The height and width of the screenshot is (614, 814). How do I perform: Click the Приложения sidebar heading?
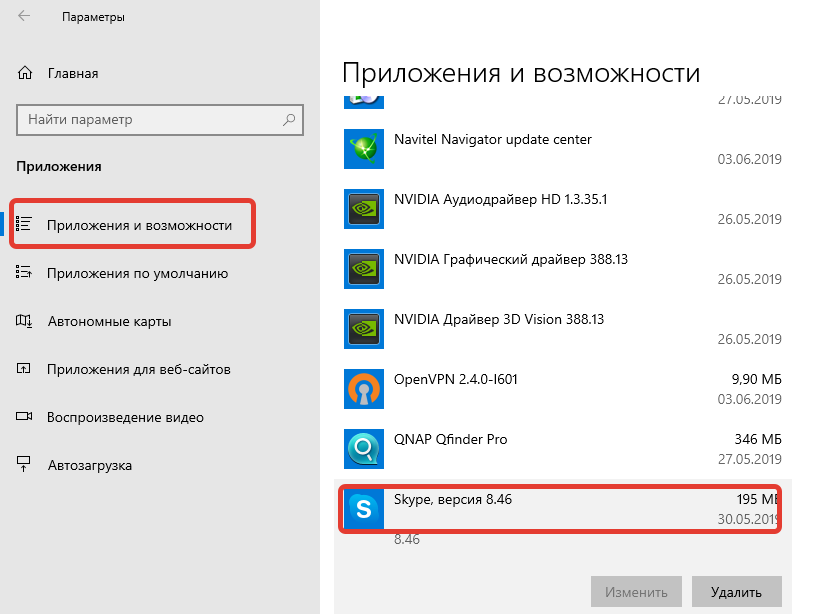click(x=59, y=167)
